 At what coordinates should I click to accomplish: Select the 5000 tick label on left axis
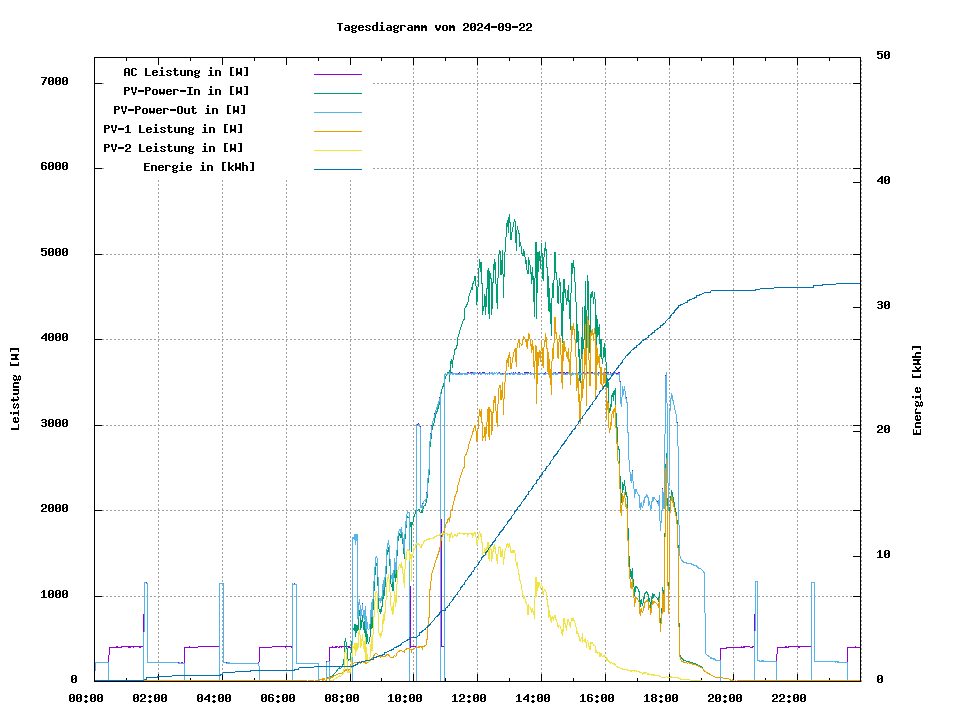(x=54, y=254)
